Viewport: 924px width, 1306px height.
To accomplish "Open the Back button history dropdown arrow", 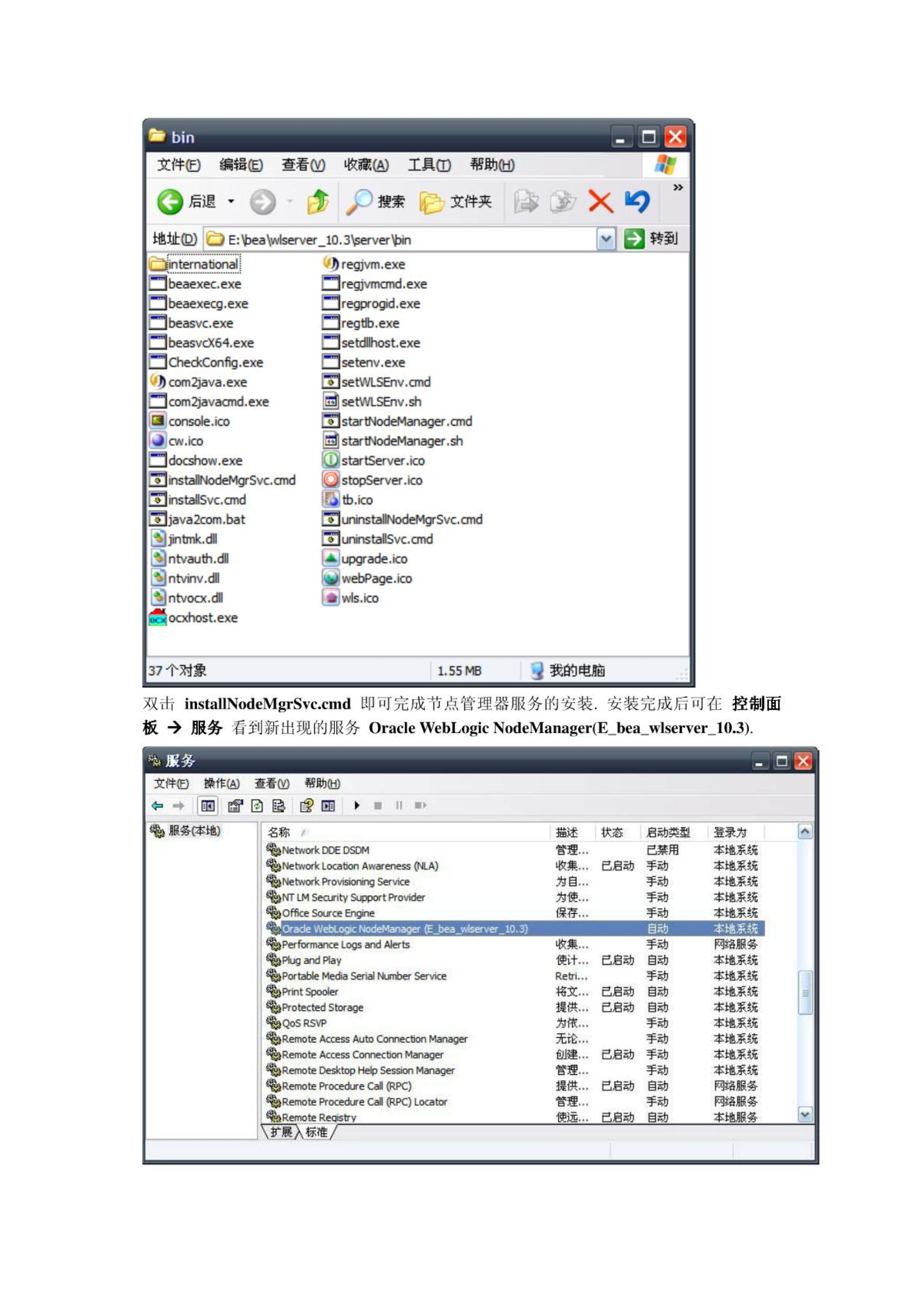I will pos(231,201).
